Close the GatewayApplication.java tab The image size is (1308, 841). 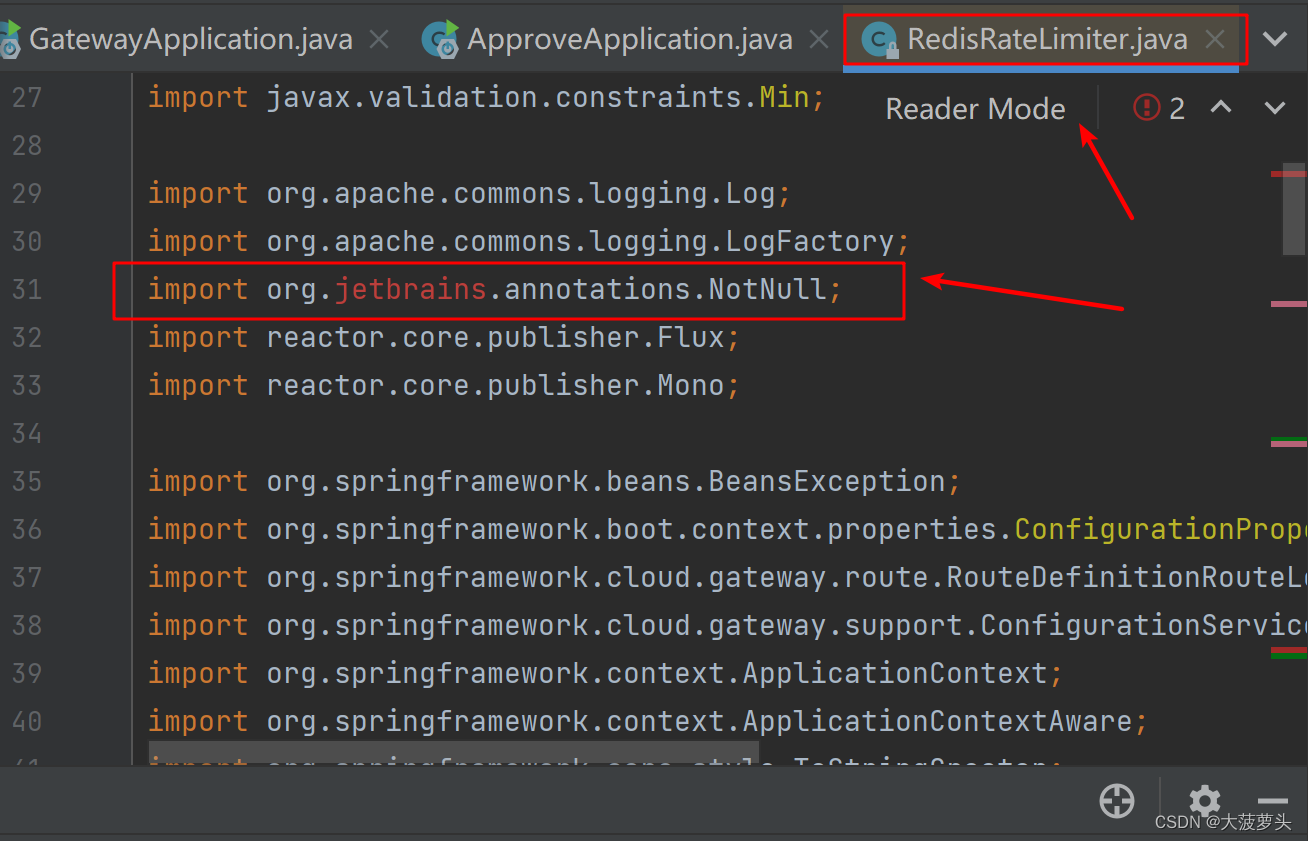click(x=379, y=39)
